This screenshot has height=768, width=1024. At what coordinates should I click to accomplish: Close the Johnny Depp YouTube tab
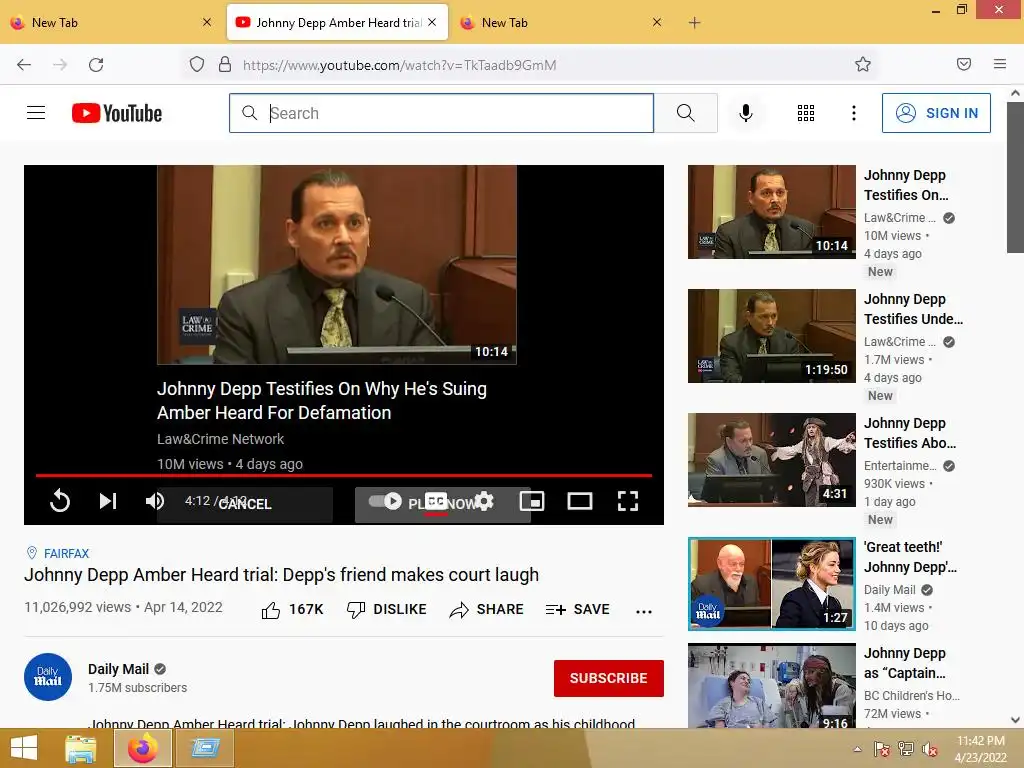coord(432,22)
